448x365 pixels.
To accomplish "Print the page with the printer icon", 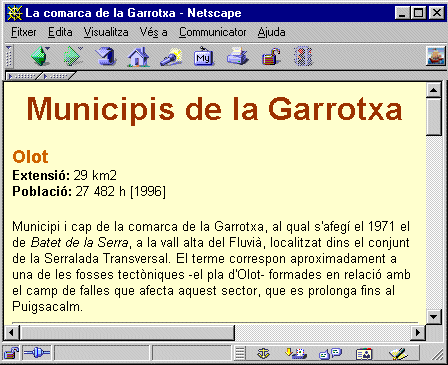I will click(238, 56).
